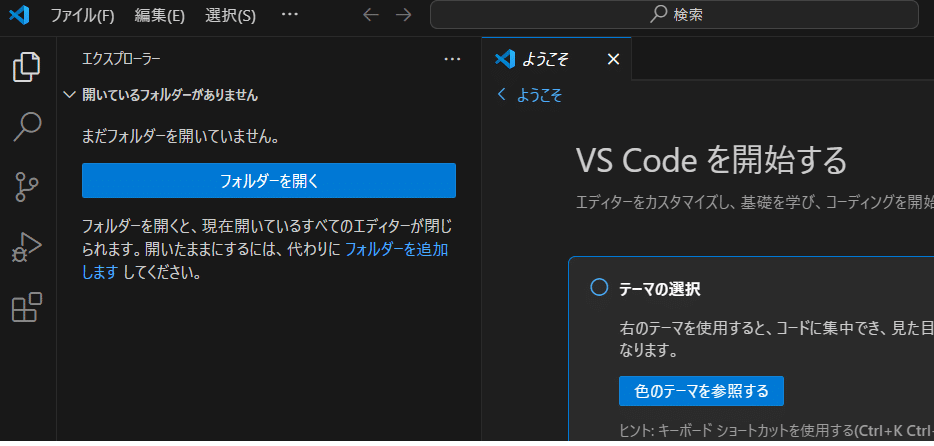Collapse the 開いているフォルダーがありません section
Viewport: 934px width, 446px height.
point(269,95)
